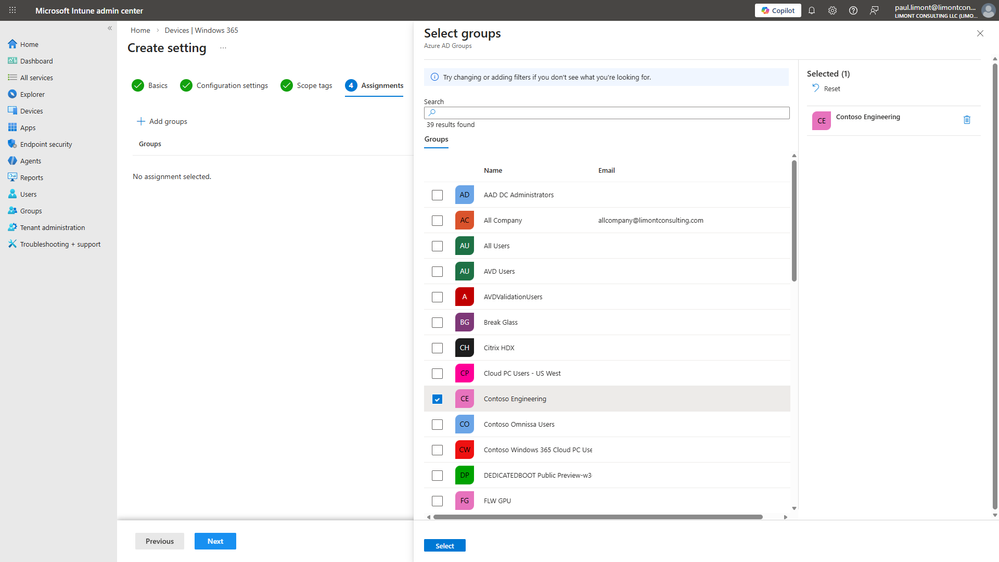Viewport: 999px width, 562px height.
Task: Launch Copilot from the header
Action: [778, 10]
